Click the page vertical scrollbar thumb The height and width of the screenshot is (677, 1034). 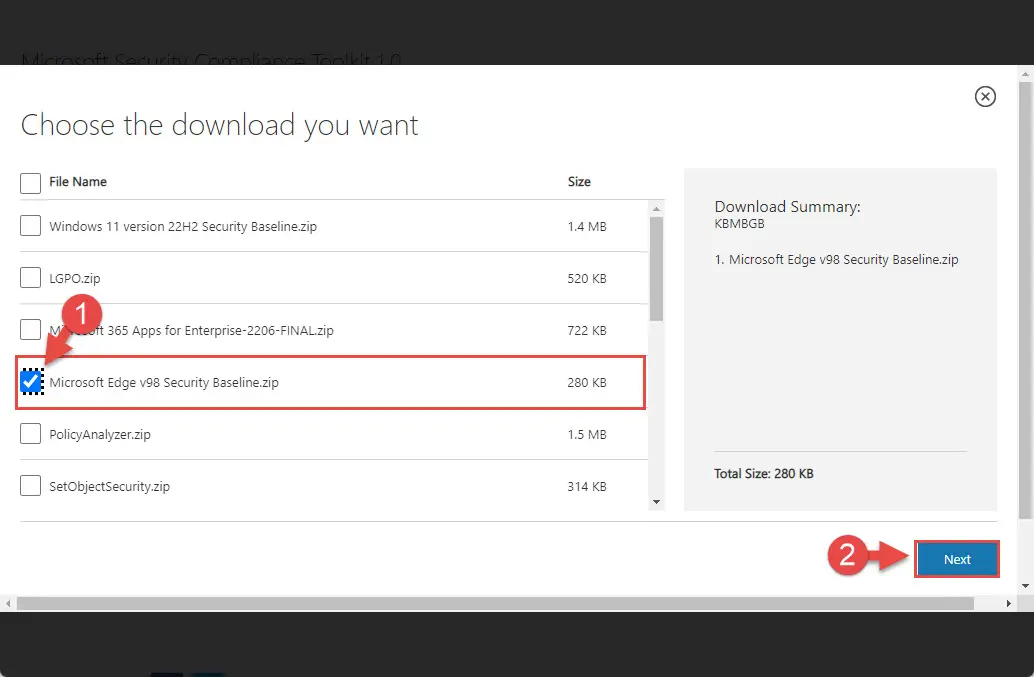point(1025,300)
